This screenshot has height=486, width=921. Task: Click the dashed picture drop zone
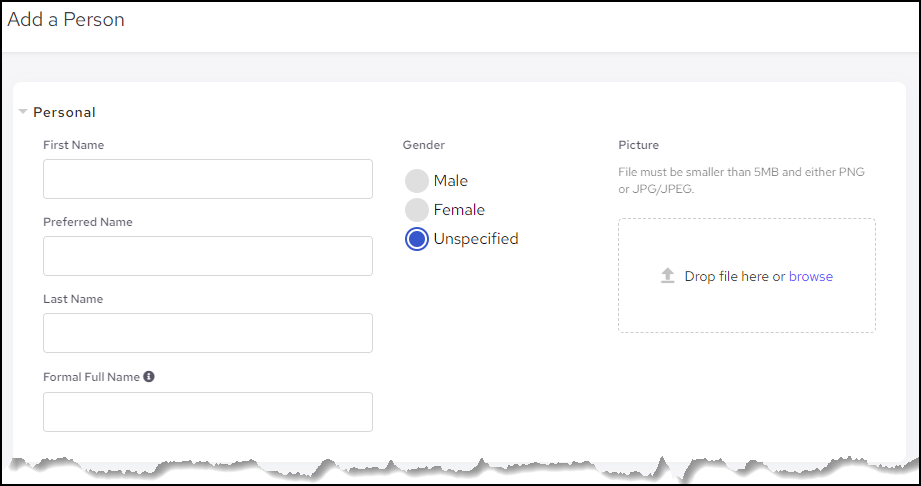click(746, 305)
